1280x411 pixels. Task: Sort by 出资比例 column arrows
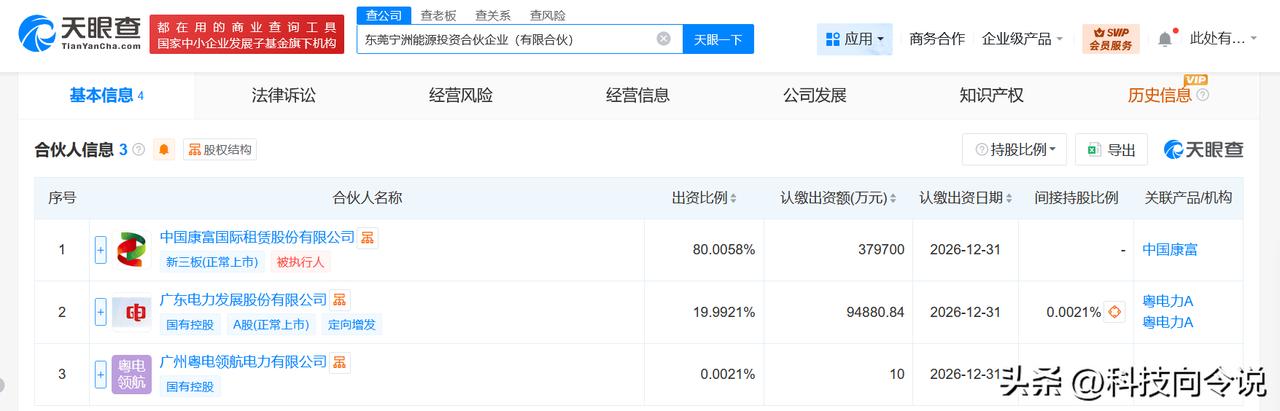pos(733,198)
